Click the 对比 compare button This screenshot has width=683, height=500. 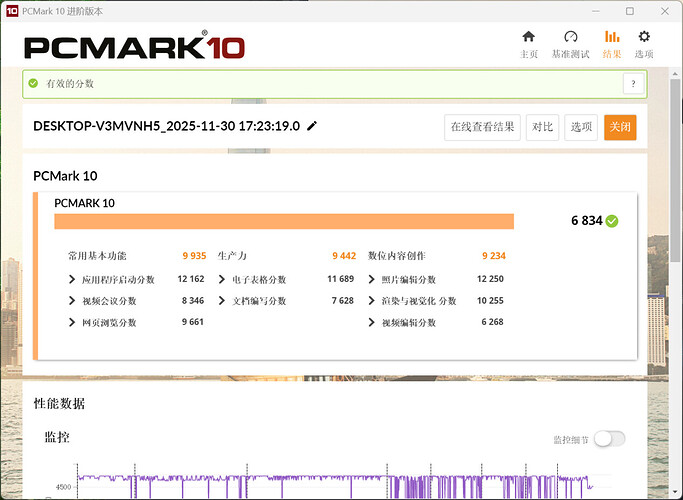tap(543, 127)
